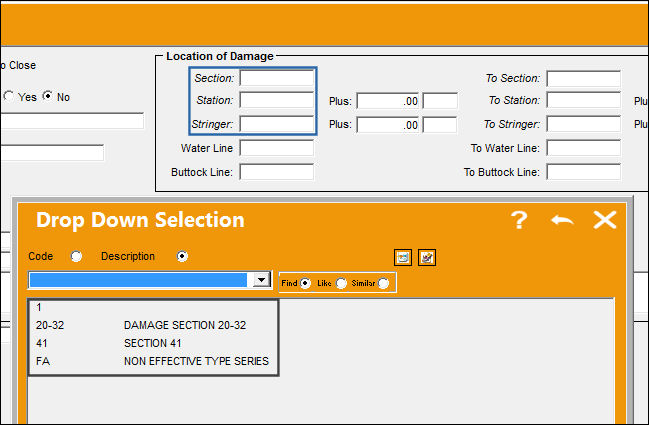Viewport: 649px width, 425px height.
Task: Close the Drop Down Selection window
Action: tap(605, 220)
